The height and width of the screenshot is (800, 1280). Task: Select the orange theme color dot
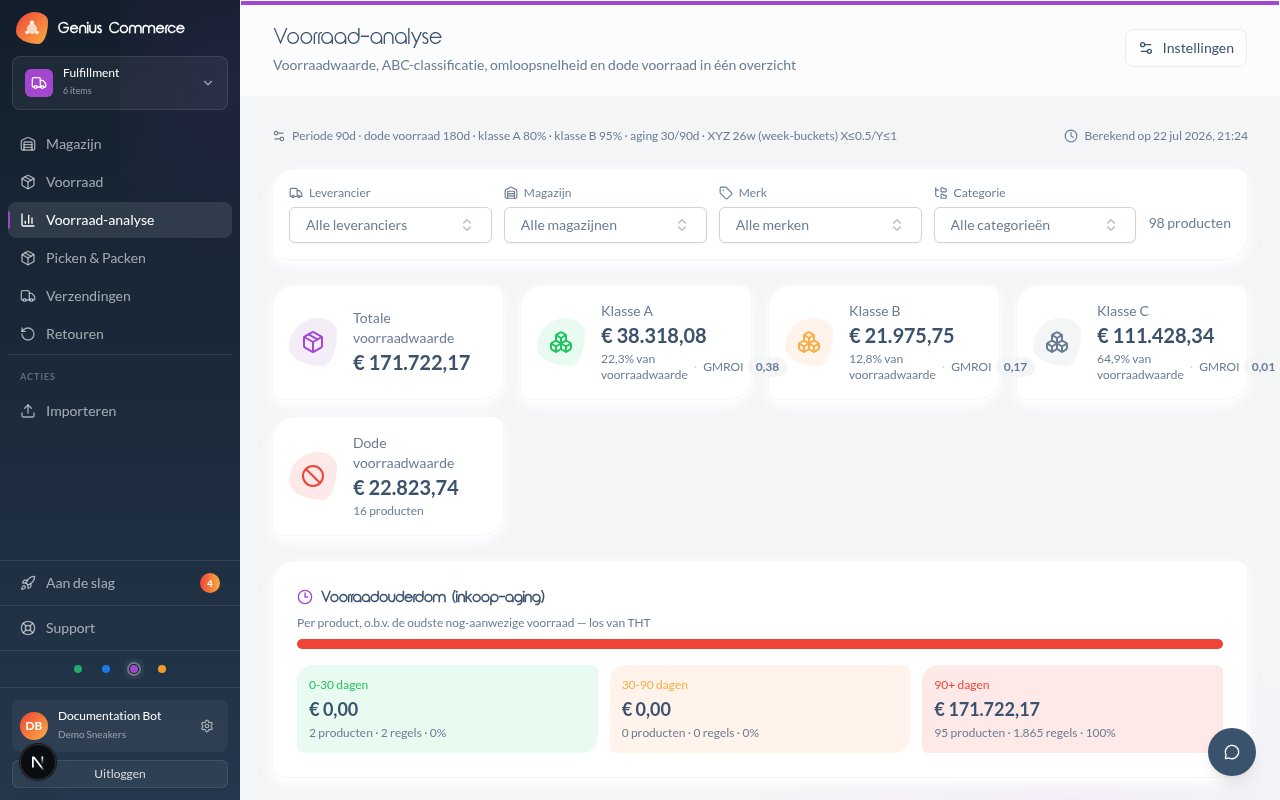(162, 669)
